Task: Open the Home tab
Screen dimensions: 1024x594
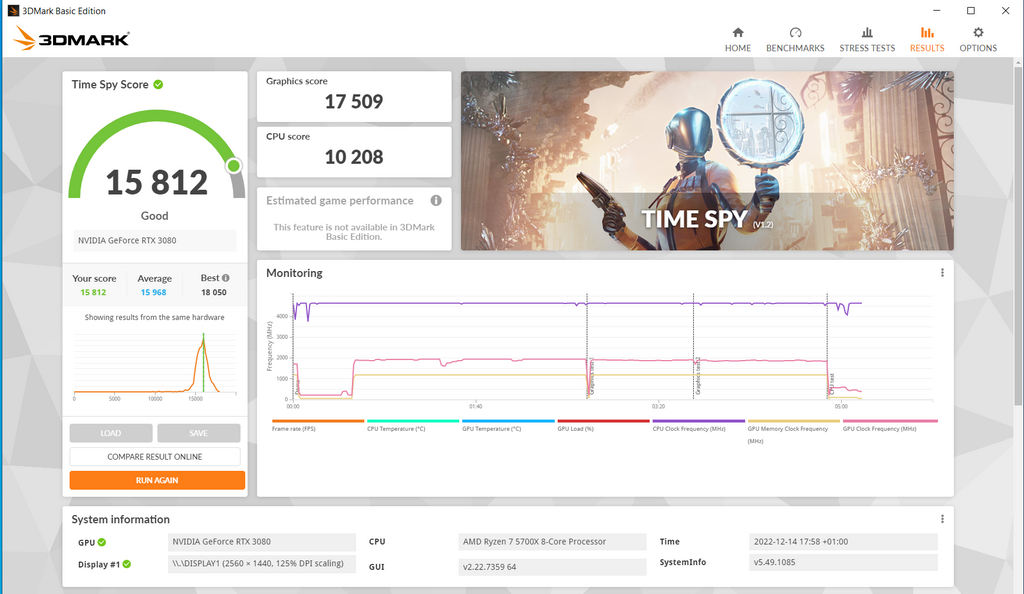Action: point(737,40)
